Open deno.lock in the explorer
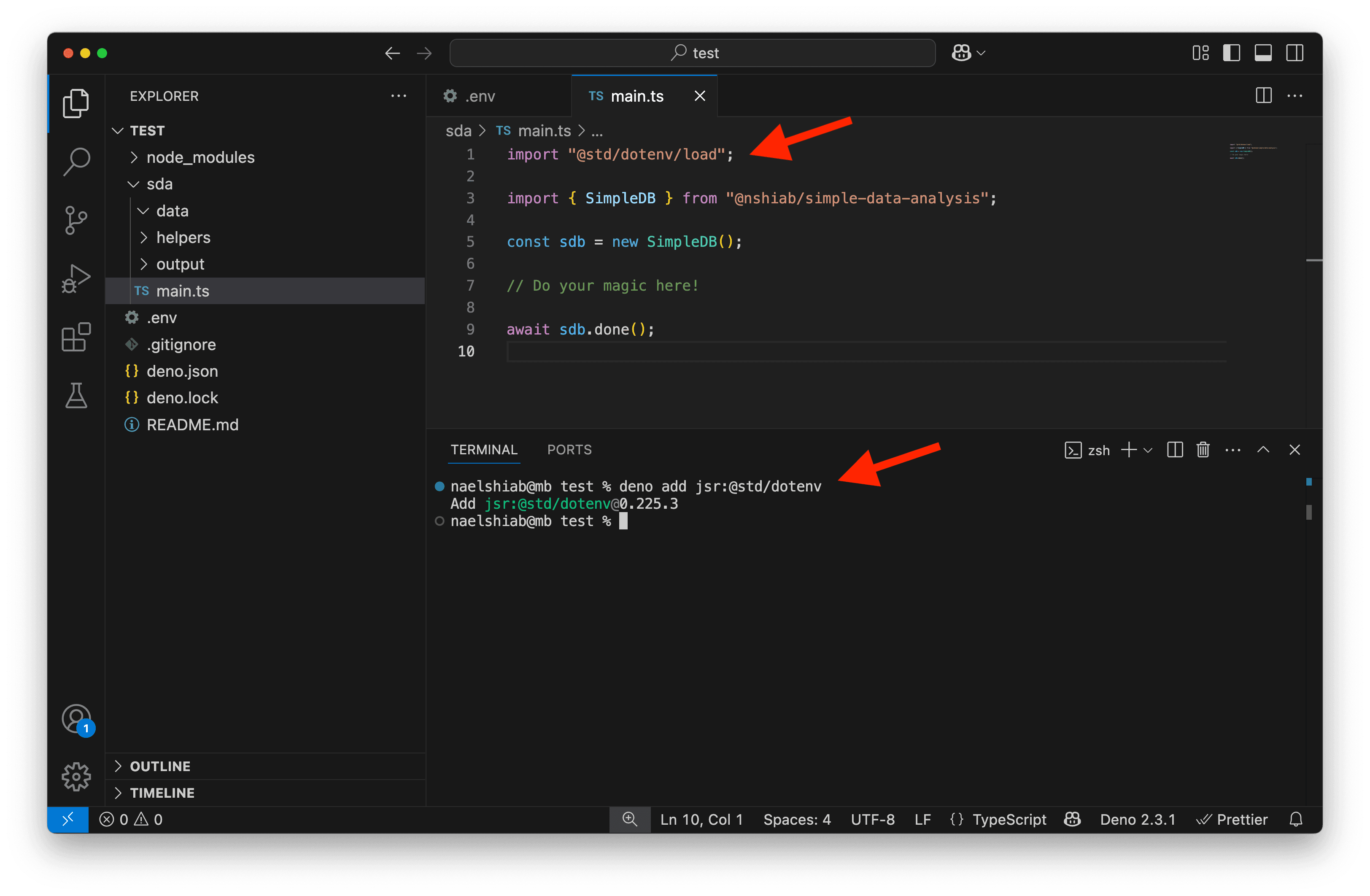This screenshot has height=896, width=1370. [265, 397]
